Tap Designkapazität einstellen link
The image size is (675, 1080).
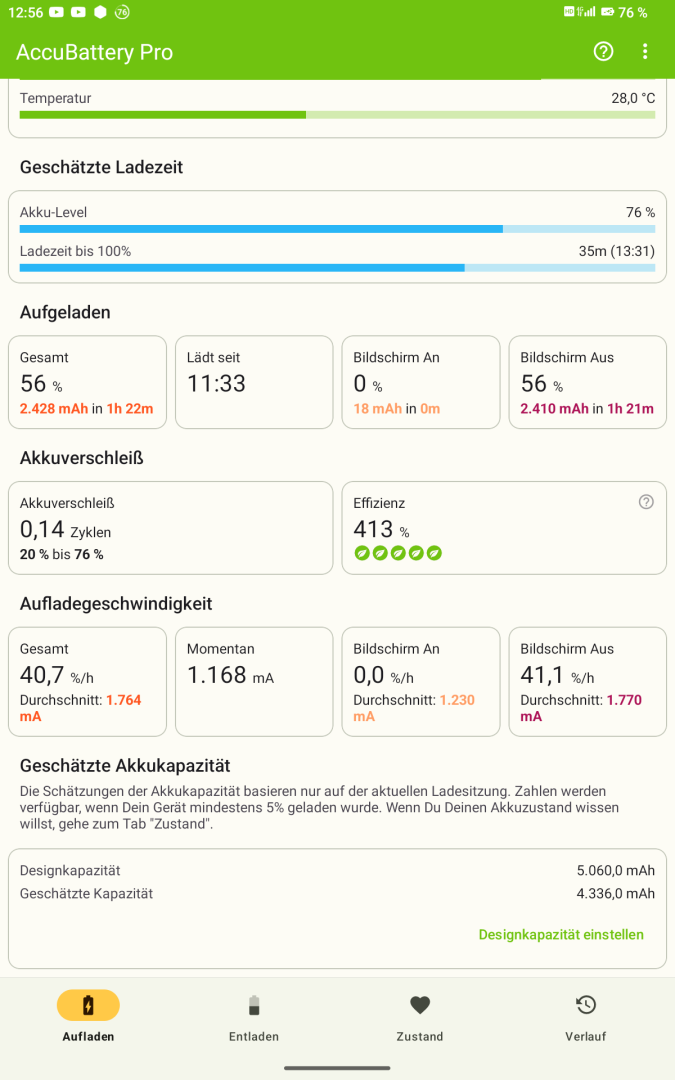(x=561, y=935)
